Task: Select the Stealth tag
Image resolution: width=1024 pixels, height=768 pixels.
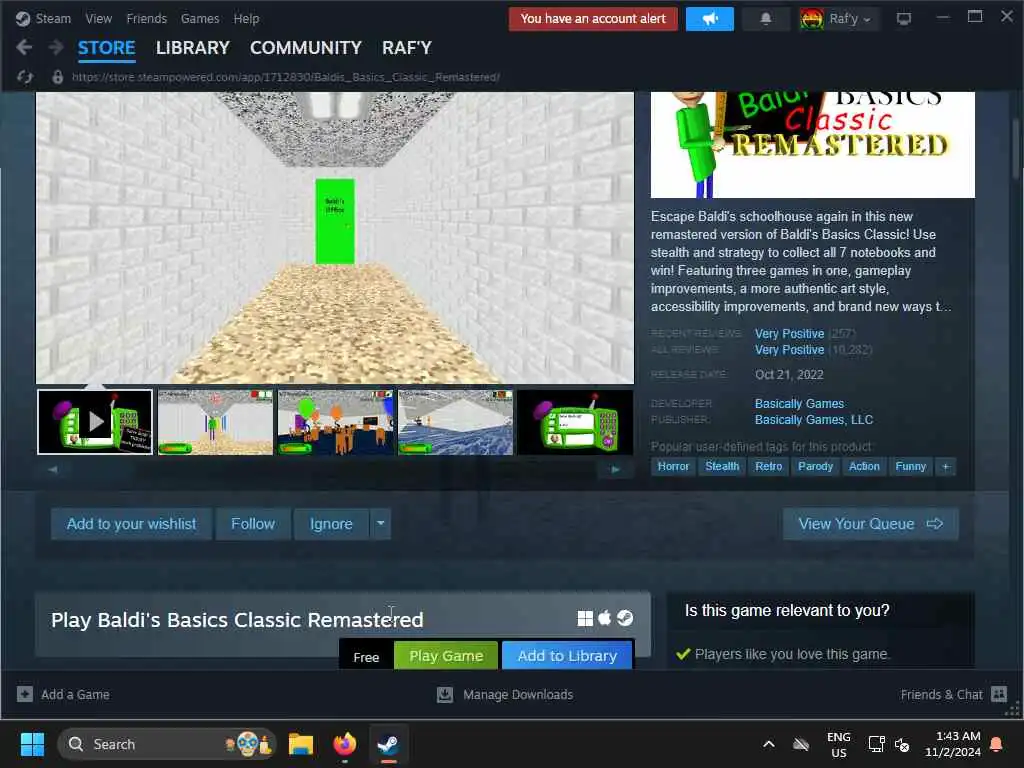Action: tap(722, 466)
